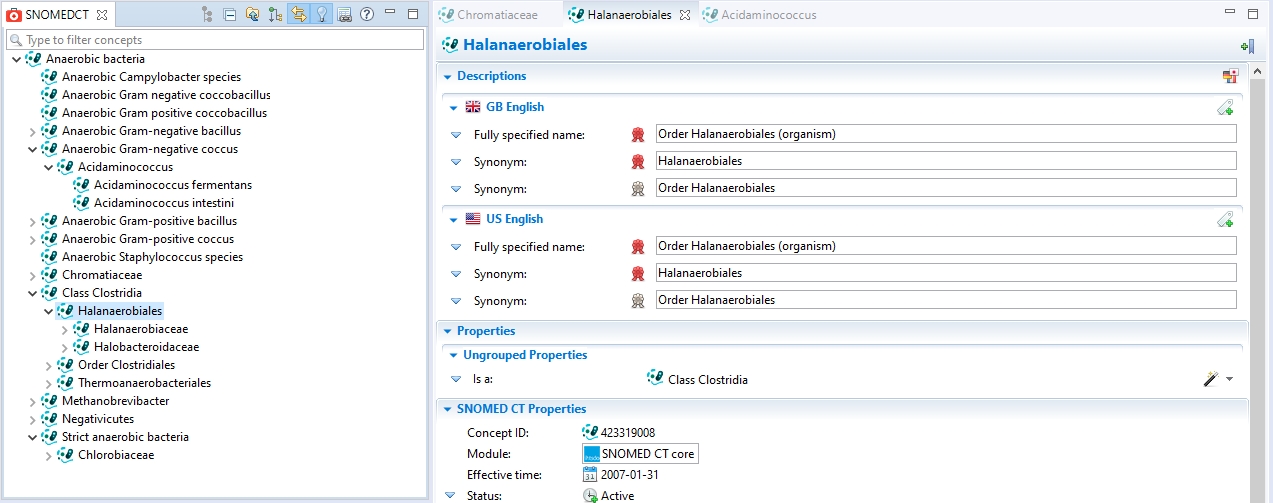
Task: Click the folder with blue arrow toolbar icon
Action: click(252, 15)
